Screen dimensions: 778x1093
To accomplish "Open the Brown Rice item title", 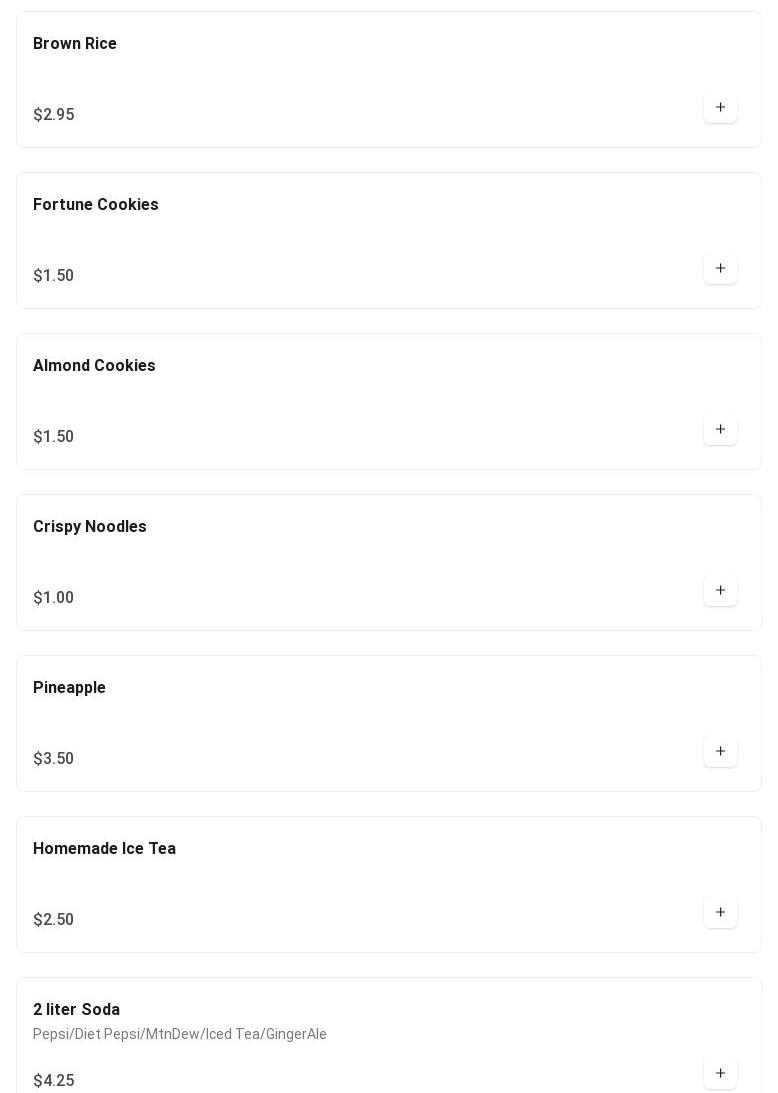I will (75, 43).
